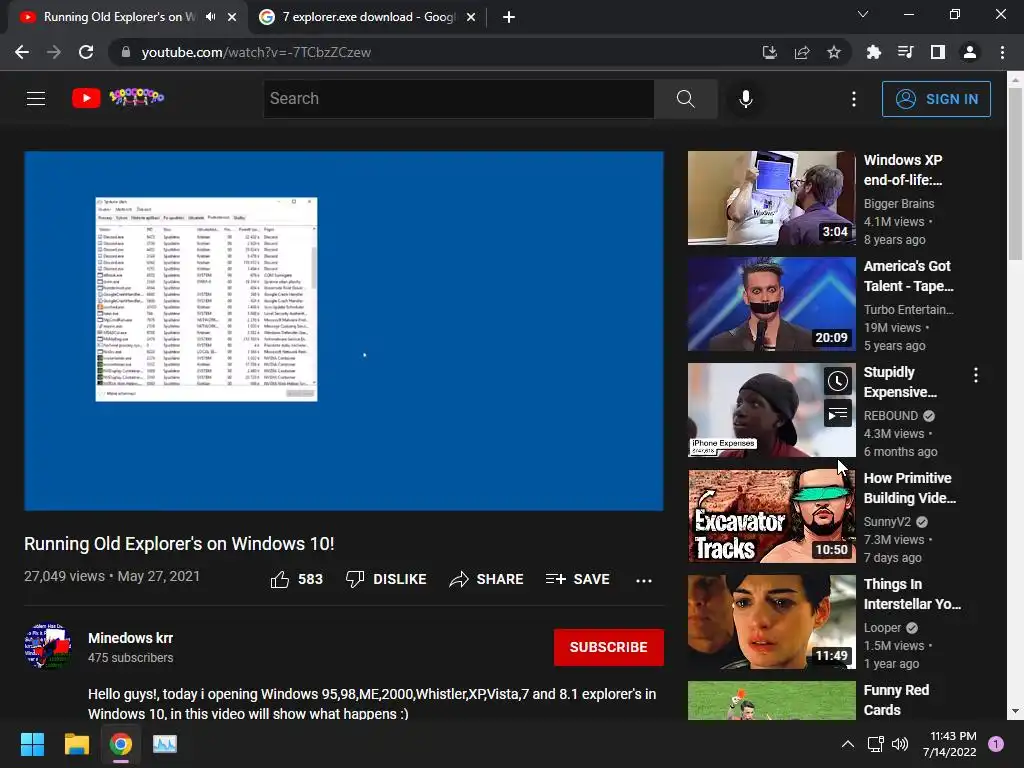1024x768 pixels.
Task: Subscribe to Minedows krr channel
Action: click(609, 647)
